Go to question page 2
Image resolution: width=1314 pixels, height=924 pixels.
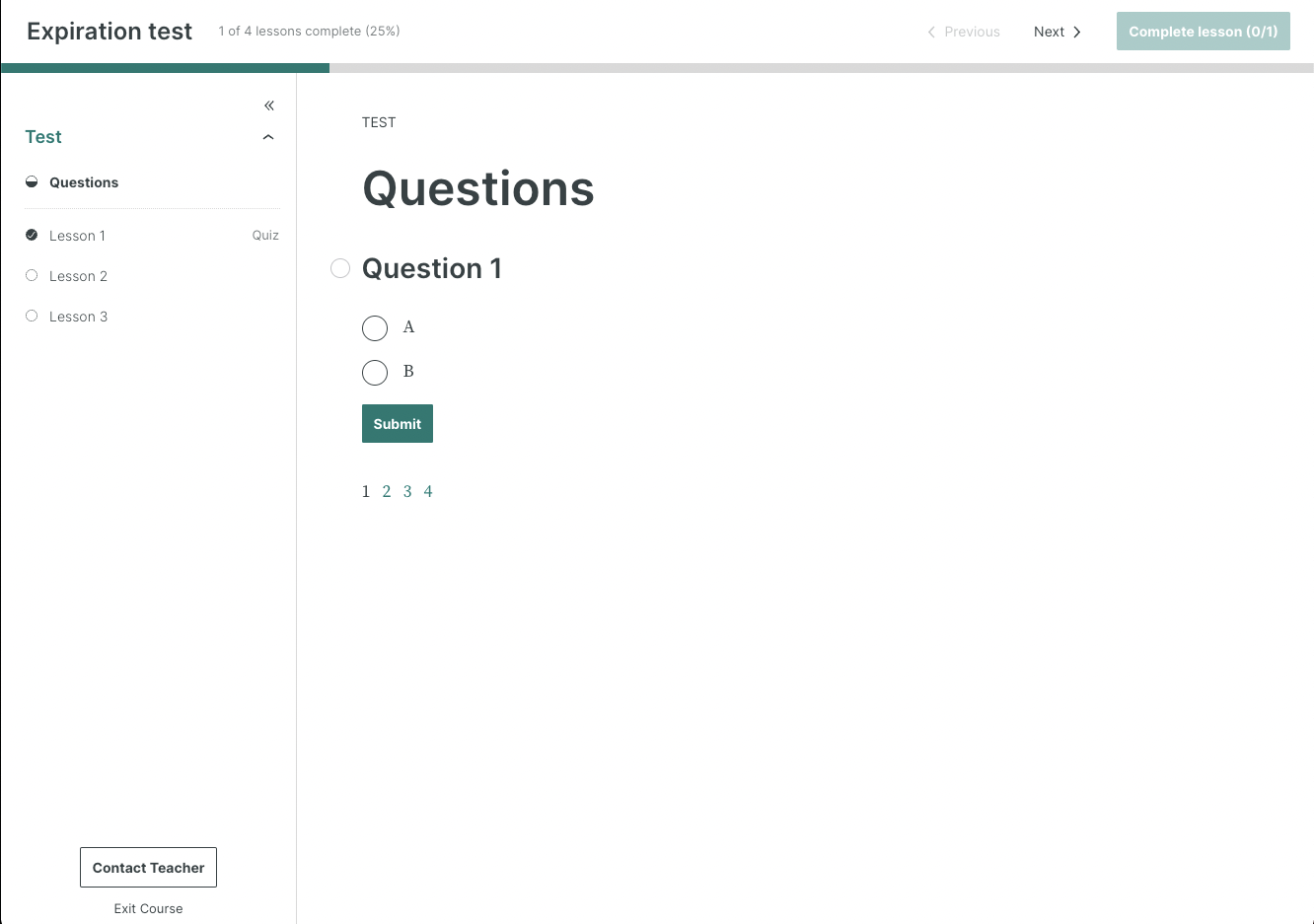387,491
